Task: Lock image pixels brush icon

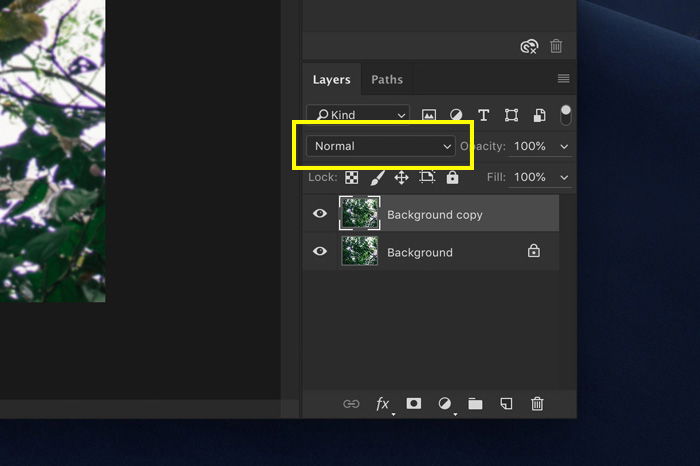Action: (377, 178)
